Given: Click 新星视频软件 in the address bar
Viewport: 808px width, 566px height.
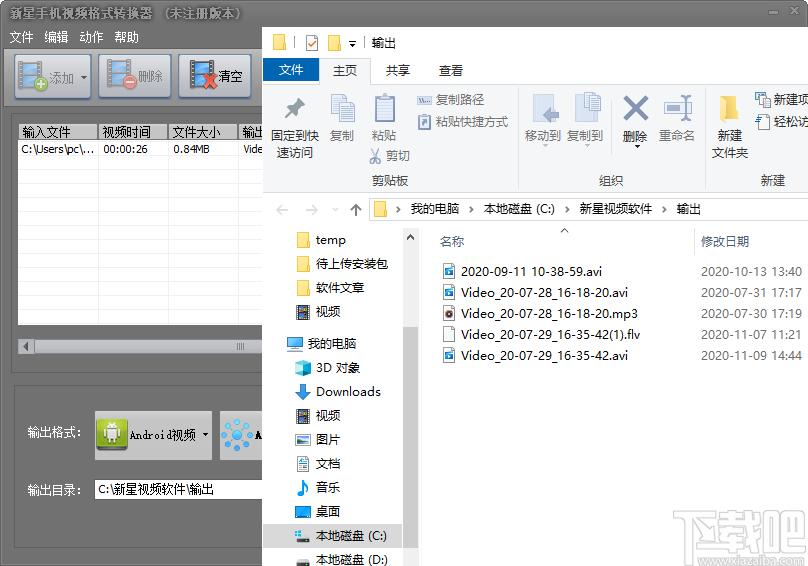Looking at the screenshot, I should tap(615, 209).
